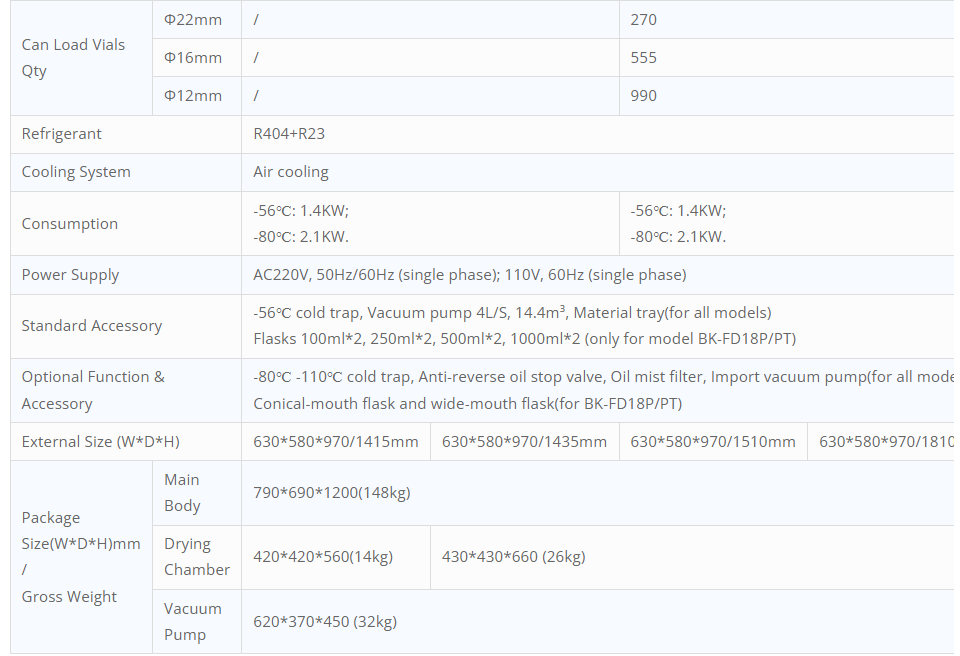Click the Power Supply label
The height and width of the screenshot is (656, 960).
(70, 274)
